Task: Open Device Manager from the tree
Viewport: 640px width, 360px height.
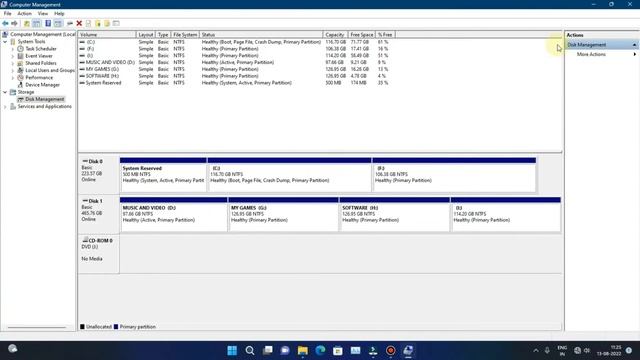Action: point(42,85)
